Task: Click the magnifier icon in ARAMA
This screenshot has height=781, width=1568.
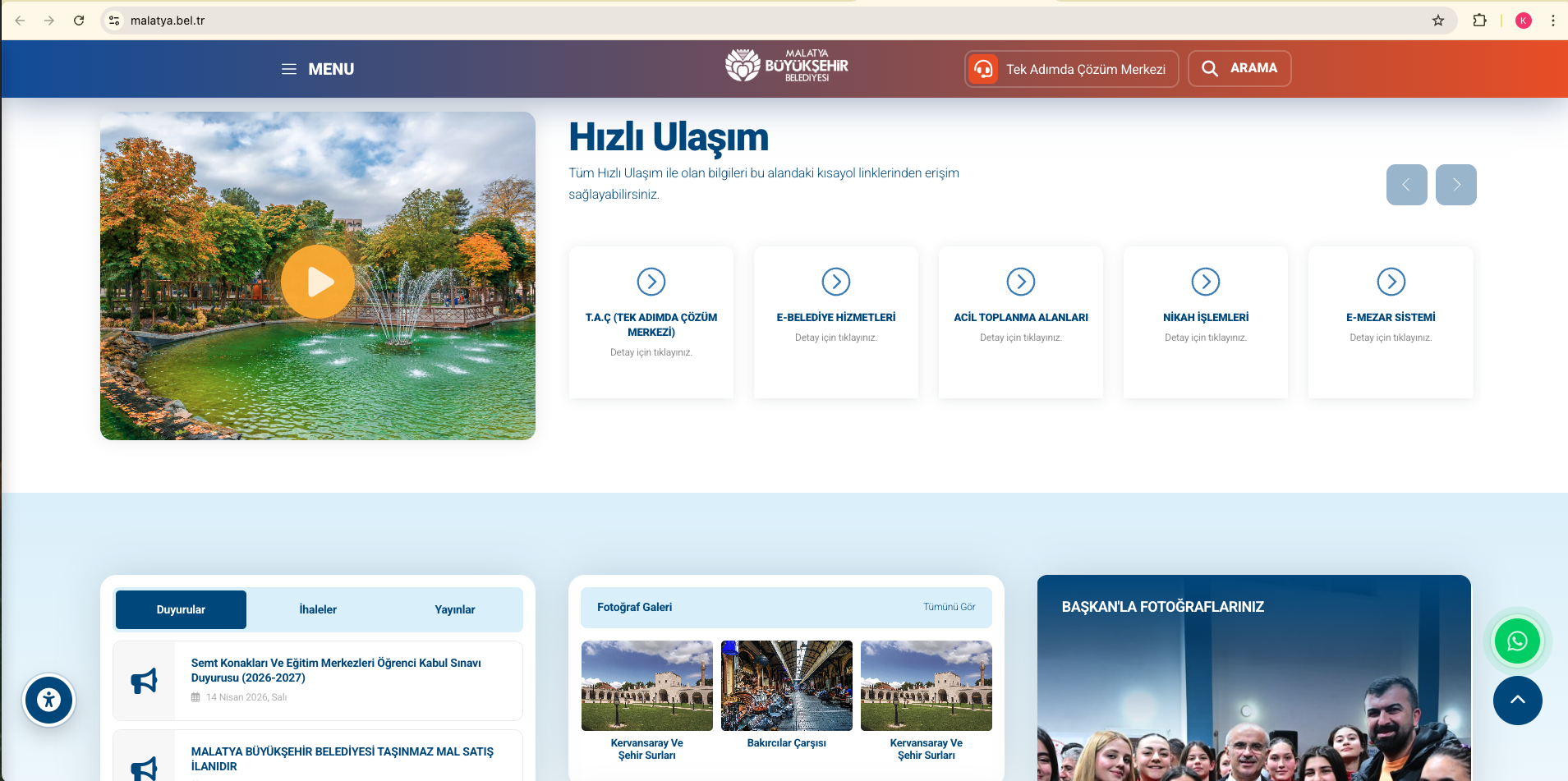Action: pos(1210,69)
